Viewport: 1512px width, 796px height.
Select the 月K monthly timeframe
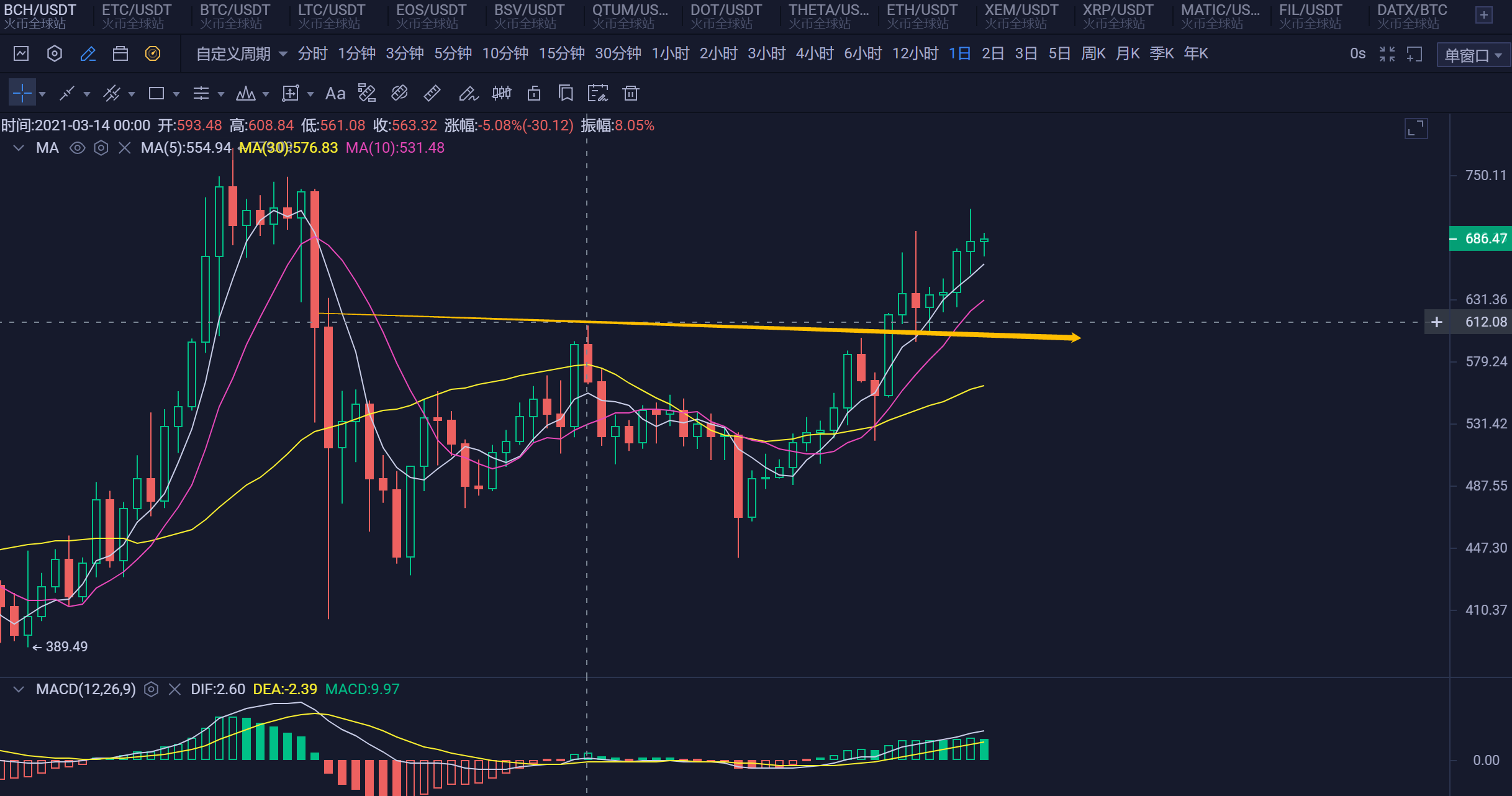(1128, 54)
